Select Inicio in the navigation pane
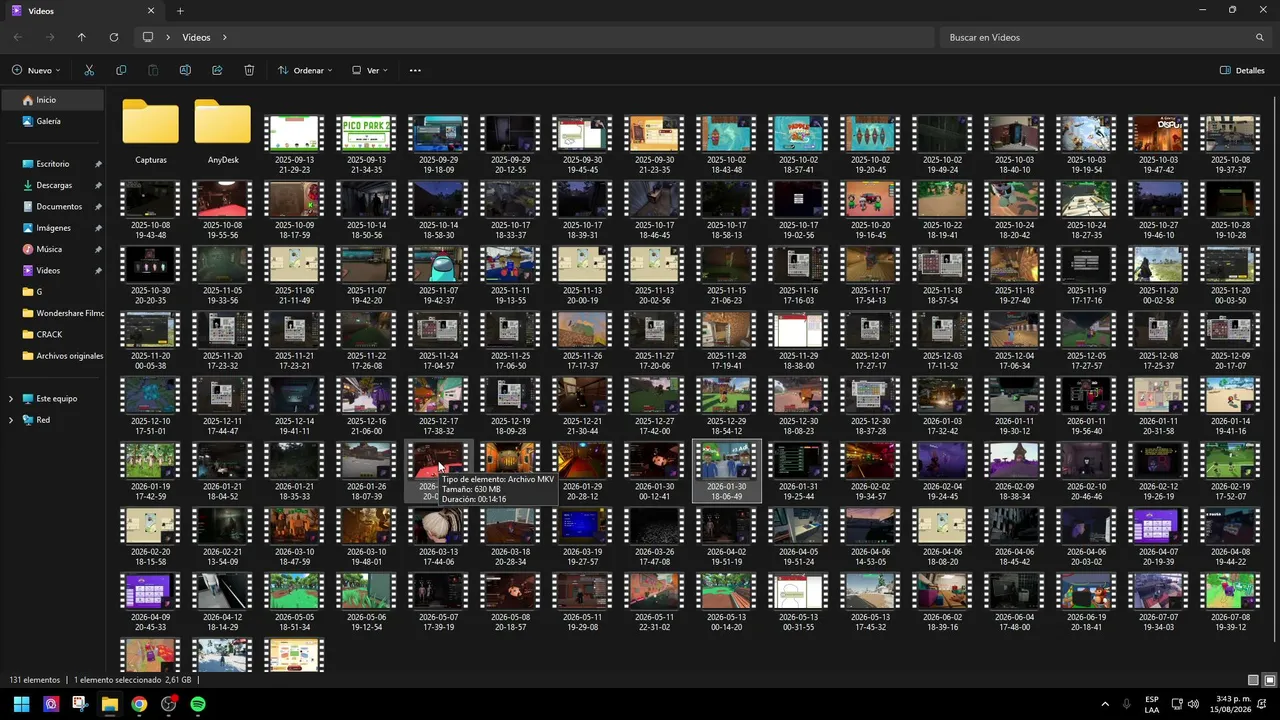1280x720 pixels. pos(53,100)
